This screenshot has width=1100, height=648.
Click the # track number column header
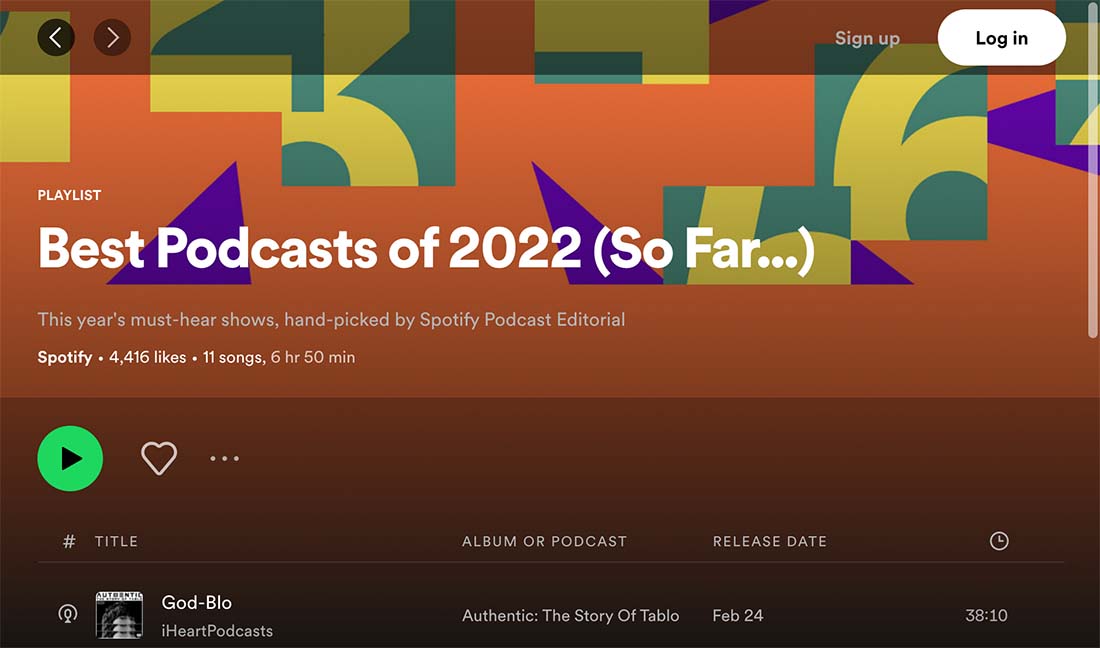(x=69, y=541)
